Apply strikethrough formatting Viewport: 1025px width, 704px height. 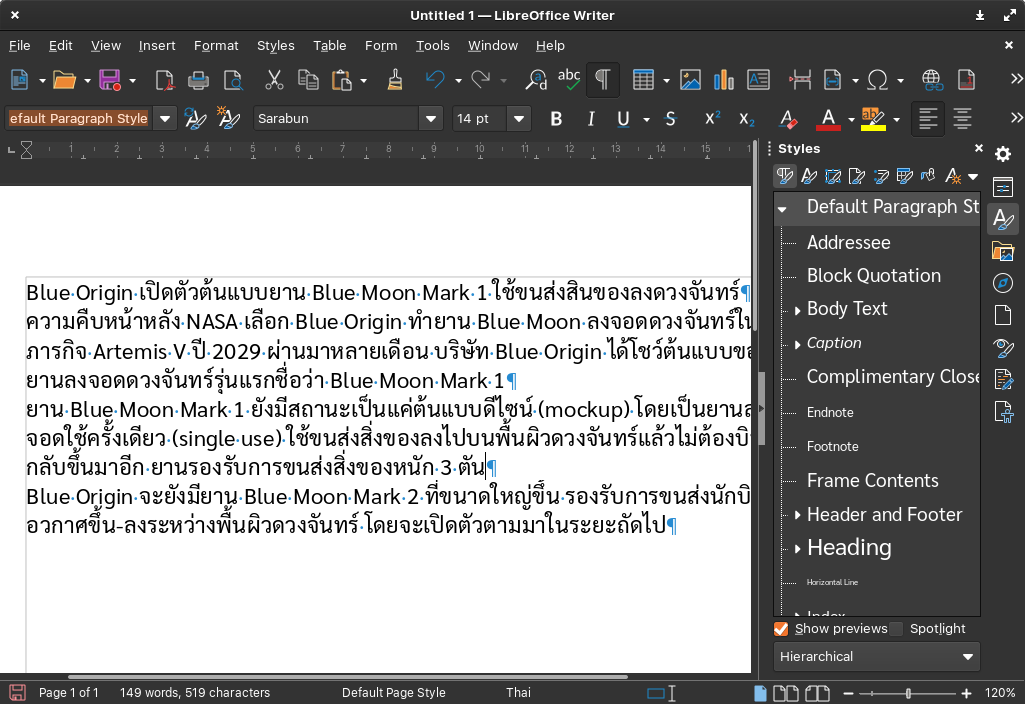pos(670,118)
